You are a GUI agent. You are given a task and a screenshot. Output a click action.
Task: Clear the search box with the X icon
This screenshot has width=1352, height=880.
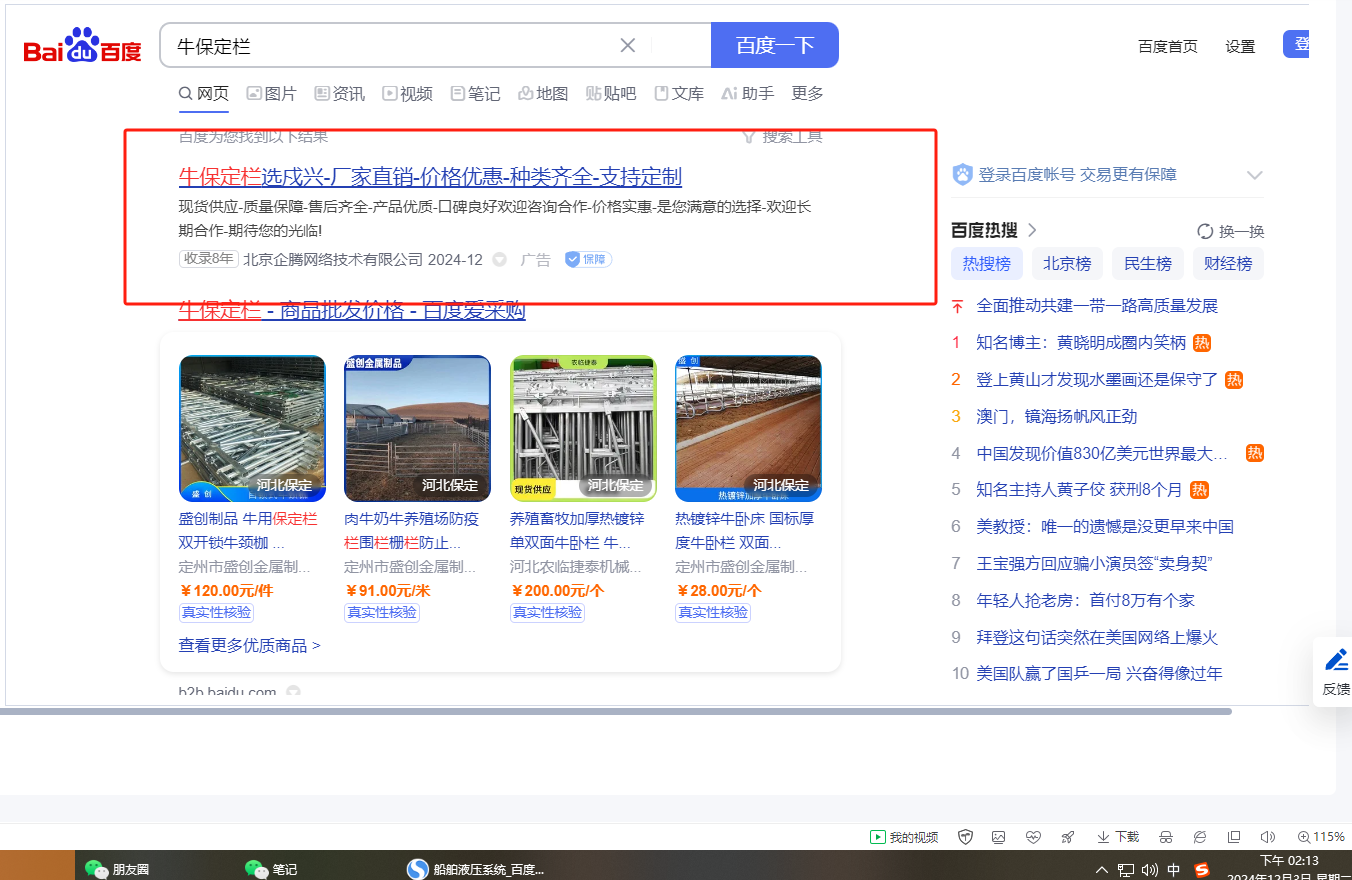628,45
